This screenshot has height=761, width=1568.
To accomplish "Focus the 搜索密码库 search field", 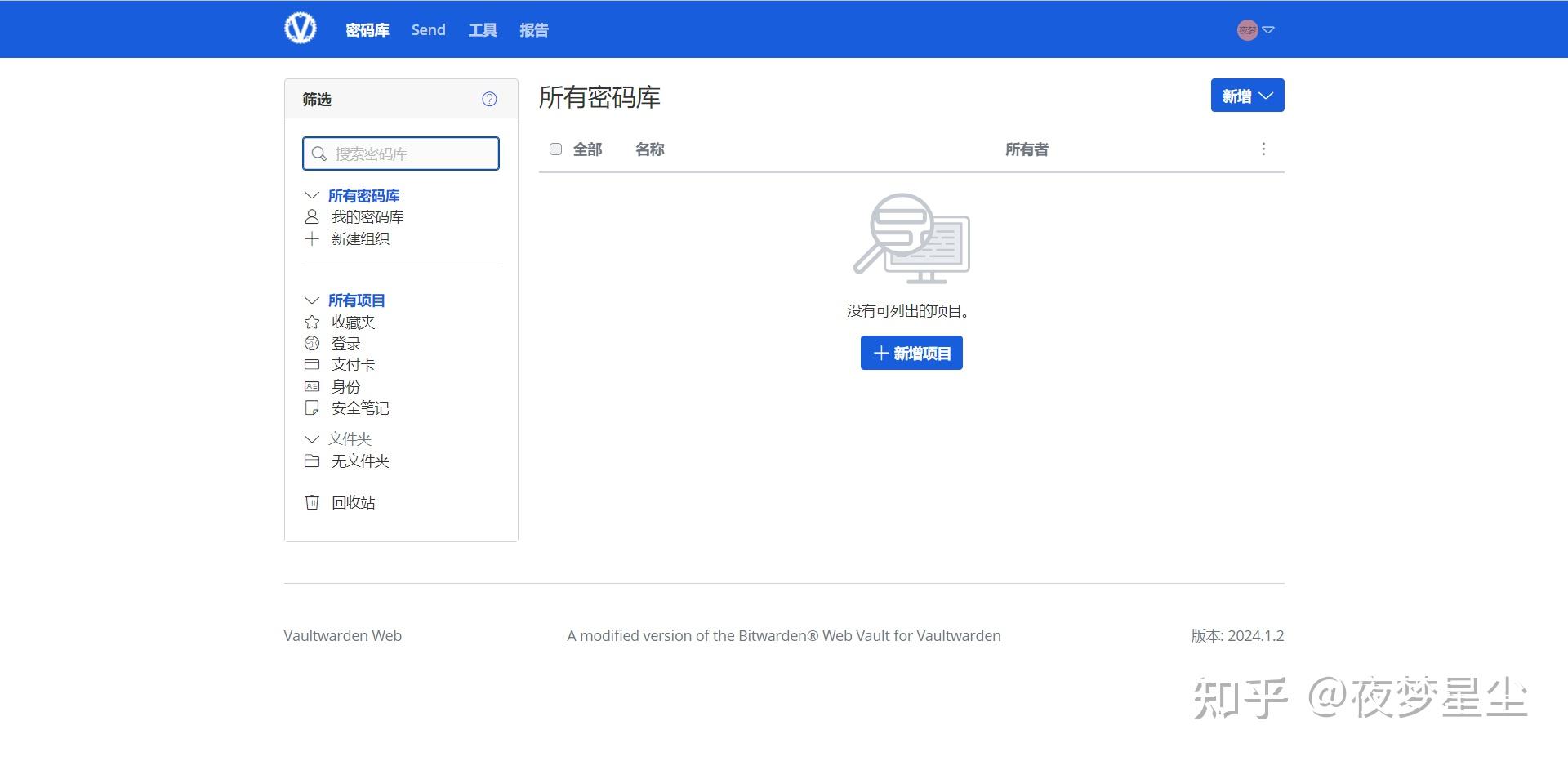I will click(401, 154).
